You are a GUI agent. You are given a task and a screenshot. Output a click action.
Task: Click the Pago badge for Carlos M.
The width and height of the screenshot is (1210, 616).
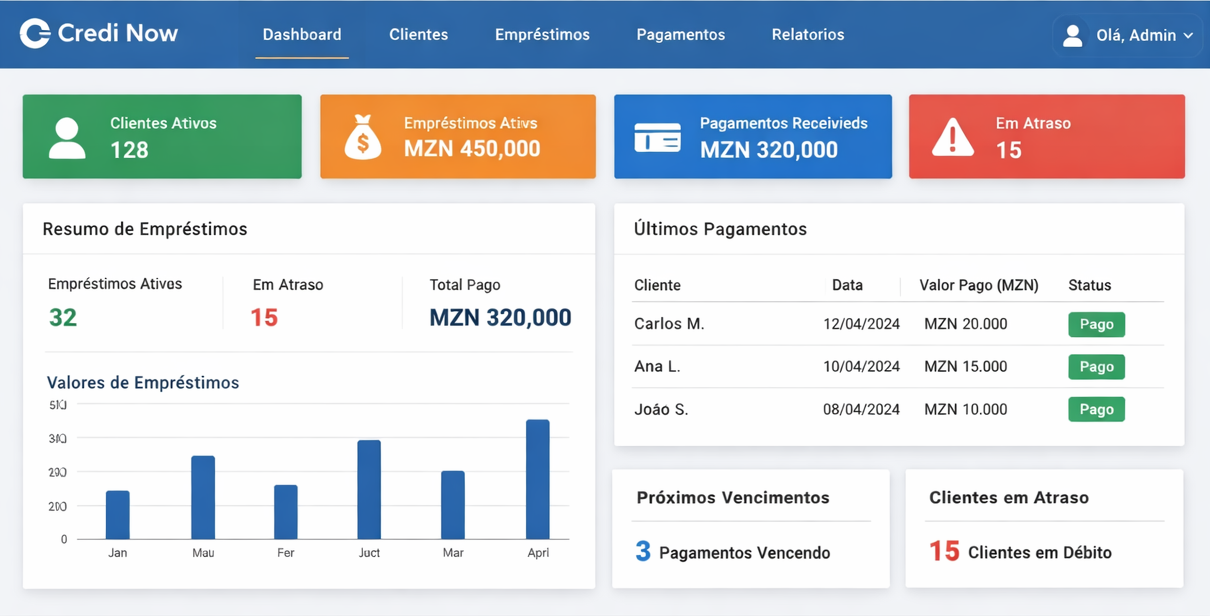(x=1096, y=325)
